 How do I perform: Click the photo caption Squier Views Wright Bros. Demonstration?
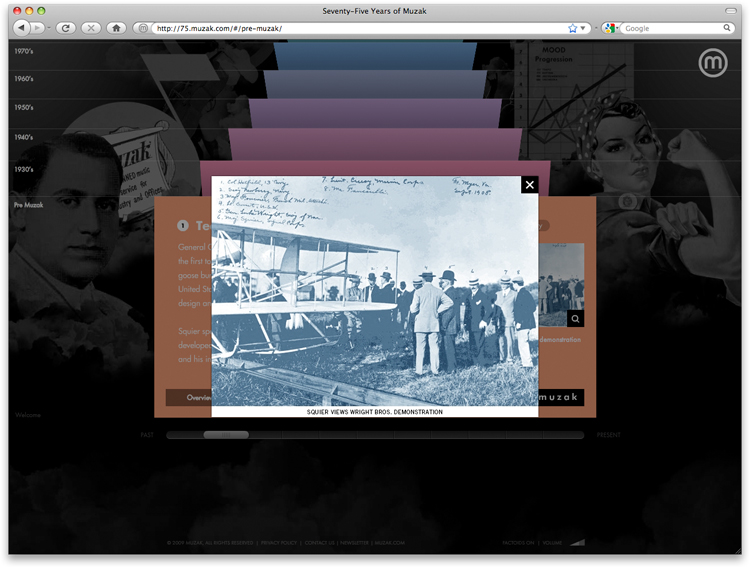[x=375, y=412]
